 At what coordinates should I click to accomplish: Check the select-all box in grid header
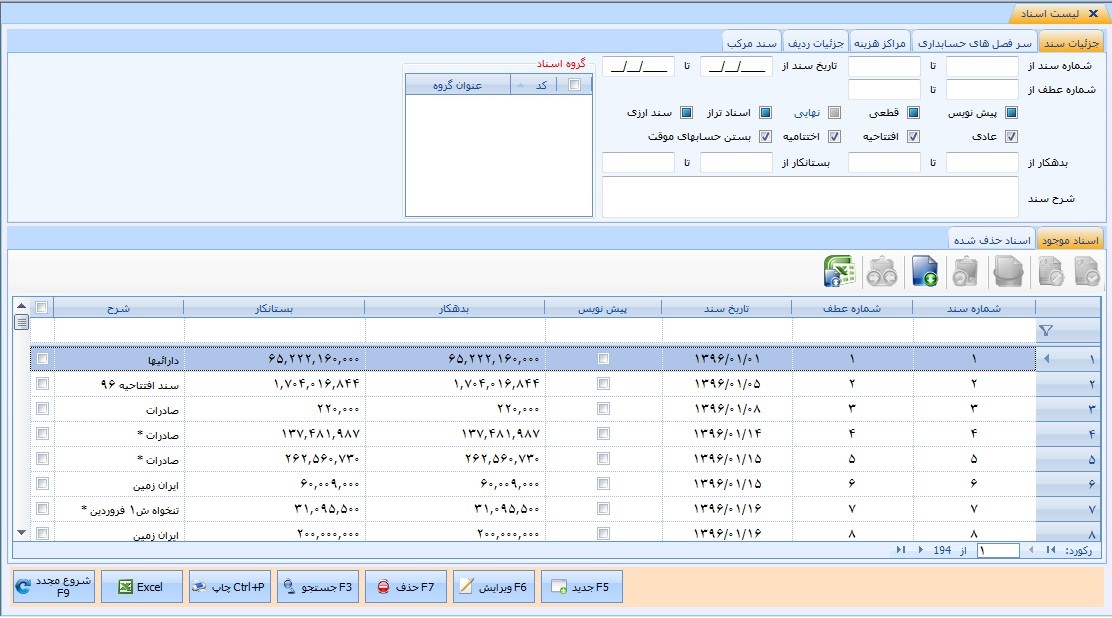[41, 308]
